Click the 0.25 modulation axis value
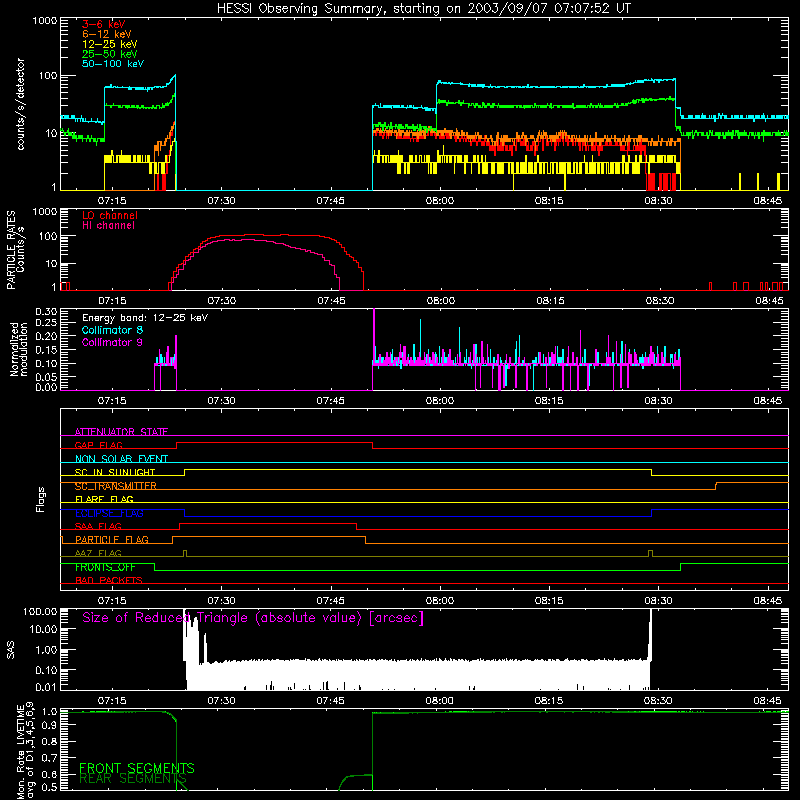Screen dimensions: 800x800 point(46,322)
